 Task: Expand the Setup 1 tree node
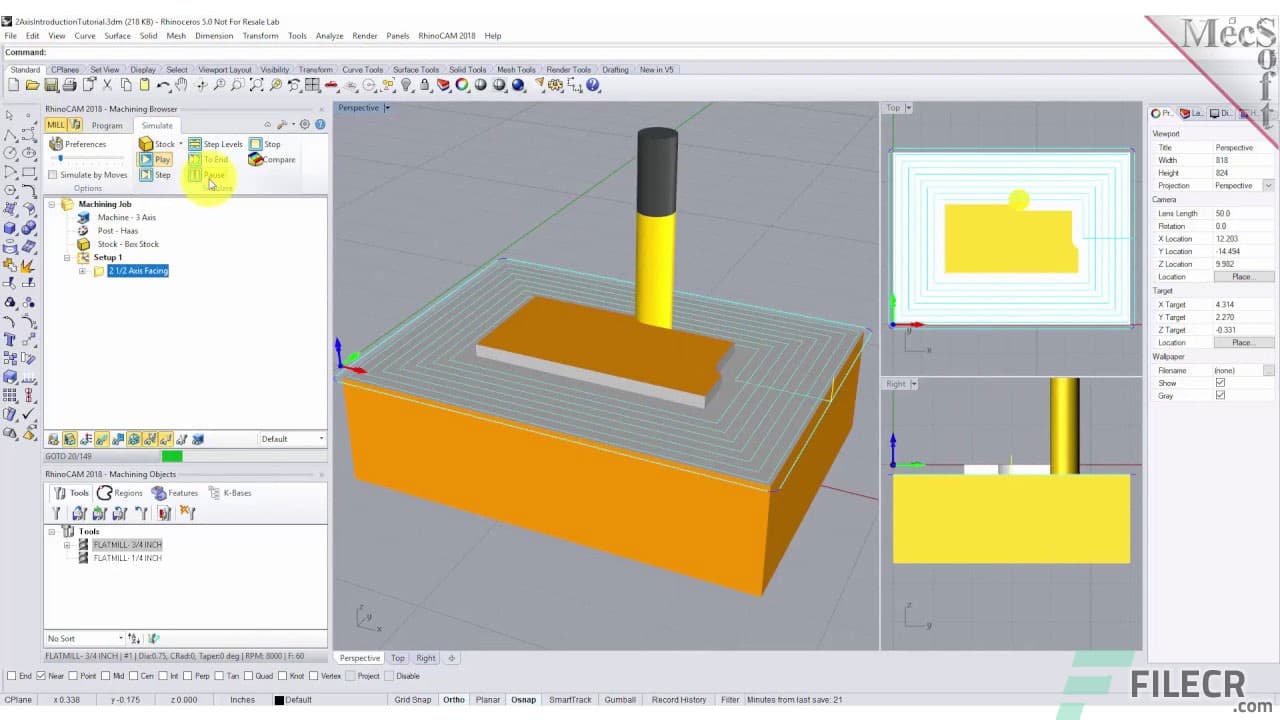[x=67, y=257]
